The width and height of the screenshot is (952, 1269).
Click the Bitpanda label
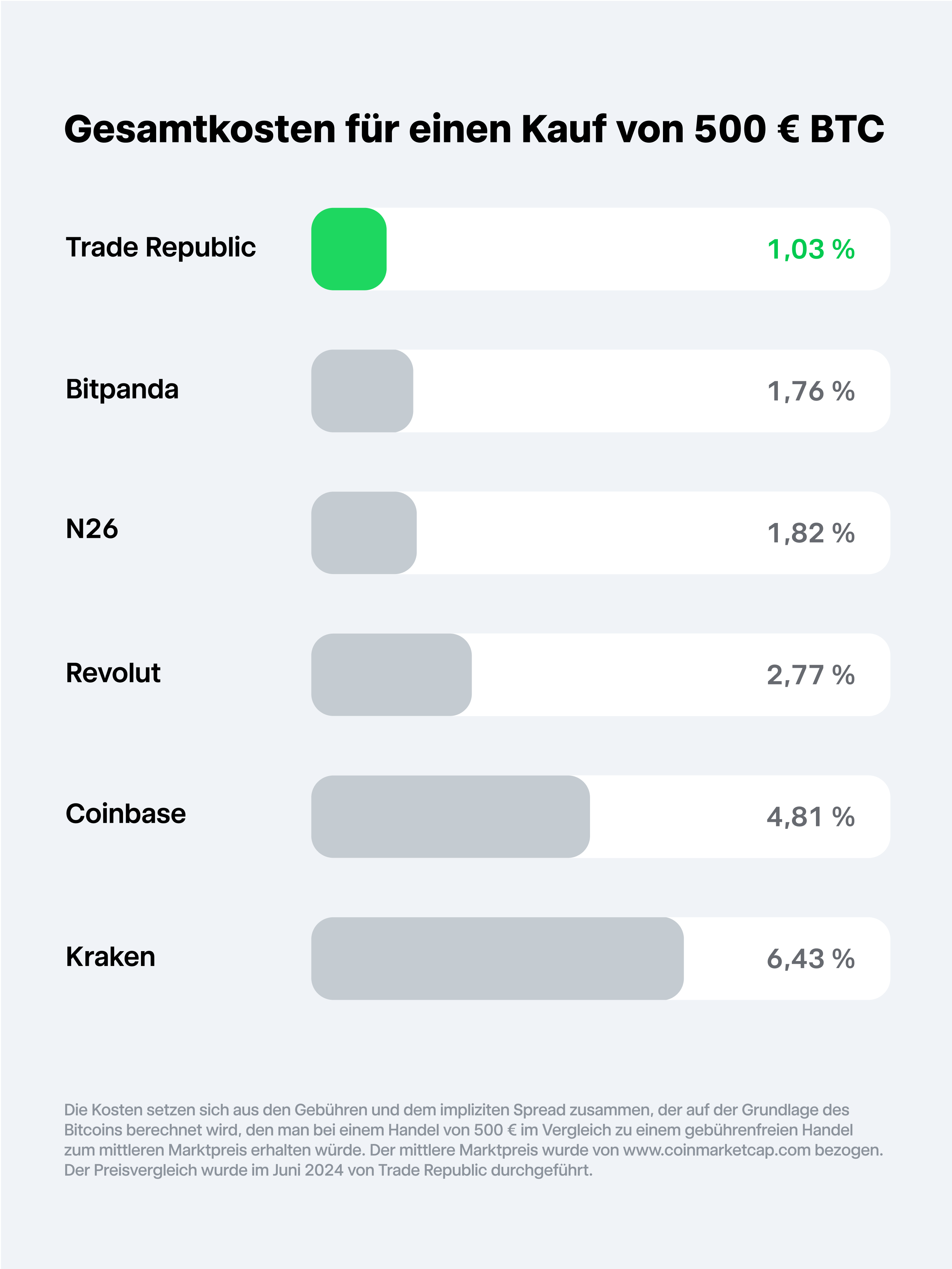tap(122, 389)
